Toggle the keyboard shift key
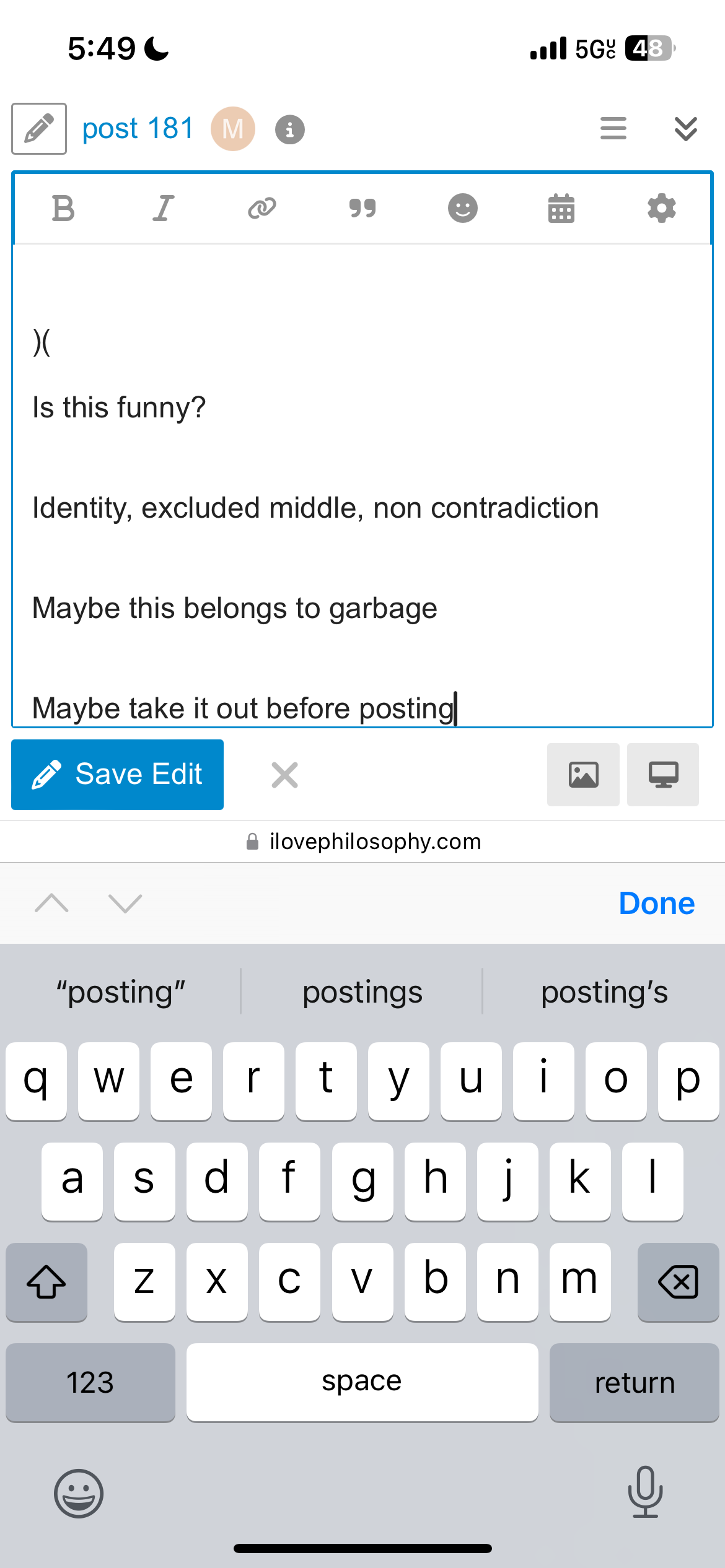This screenshot has width=725, height=1568. point(46,1282)
